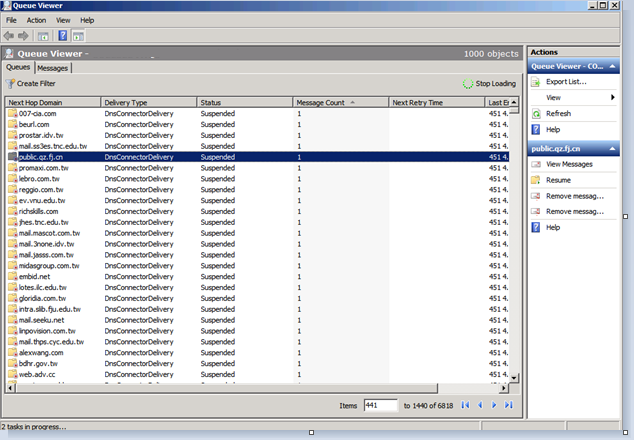634x440 pixels.
Task: Click the first Remove messages icon
Action: coord(536,196)
